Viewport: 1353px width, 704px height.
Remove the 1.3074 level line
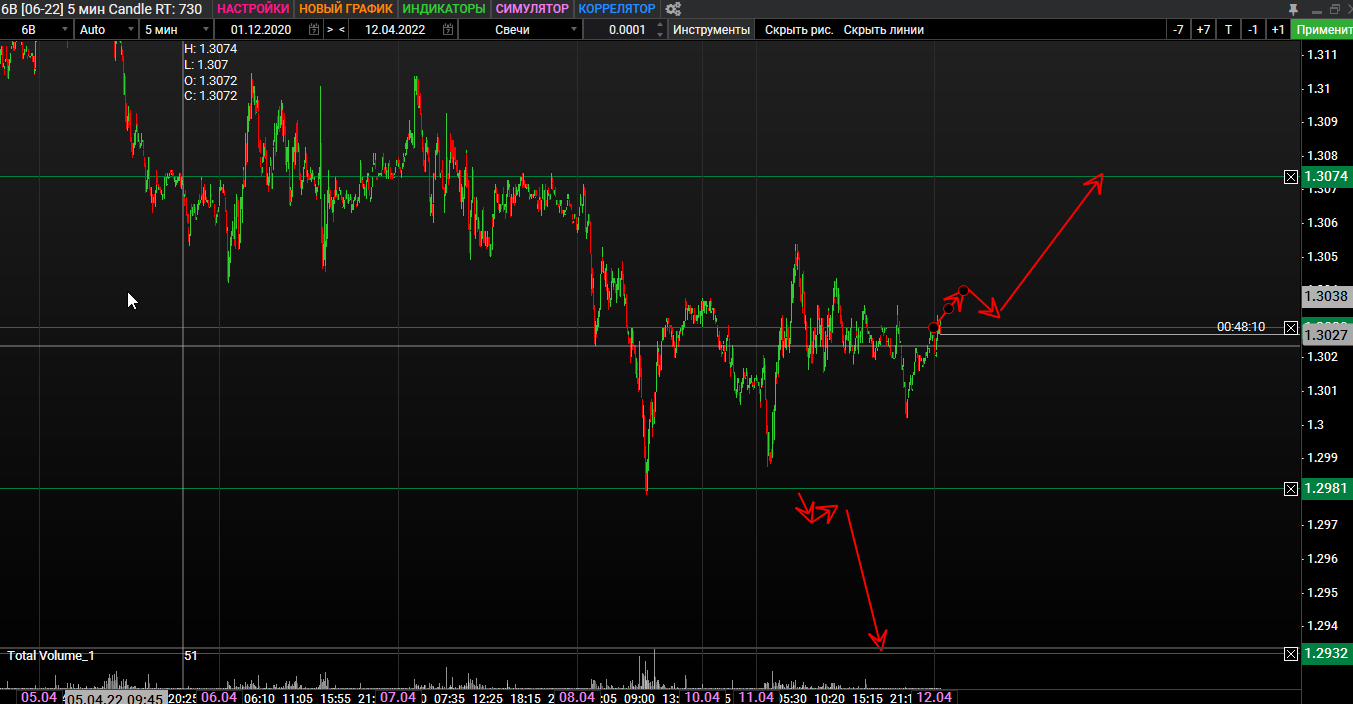(x=1290, y=177)
